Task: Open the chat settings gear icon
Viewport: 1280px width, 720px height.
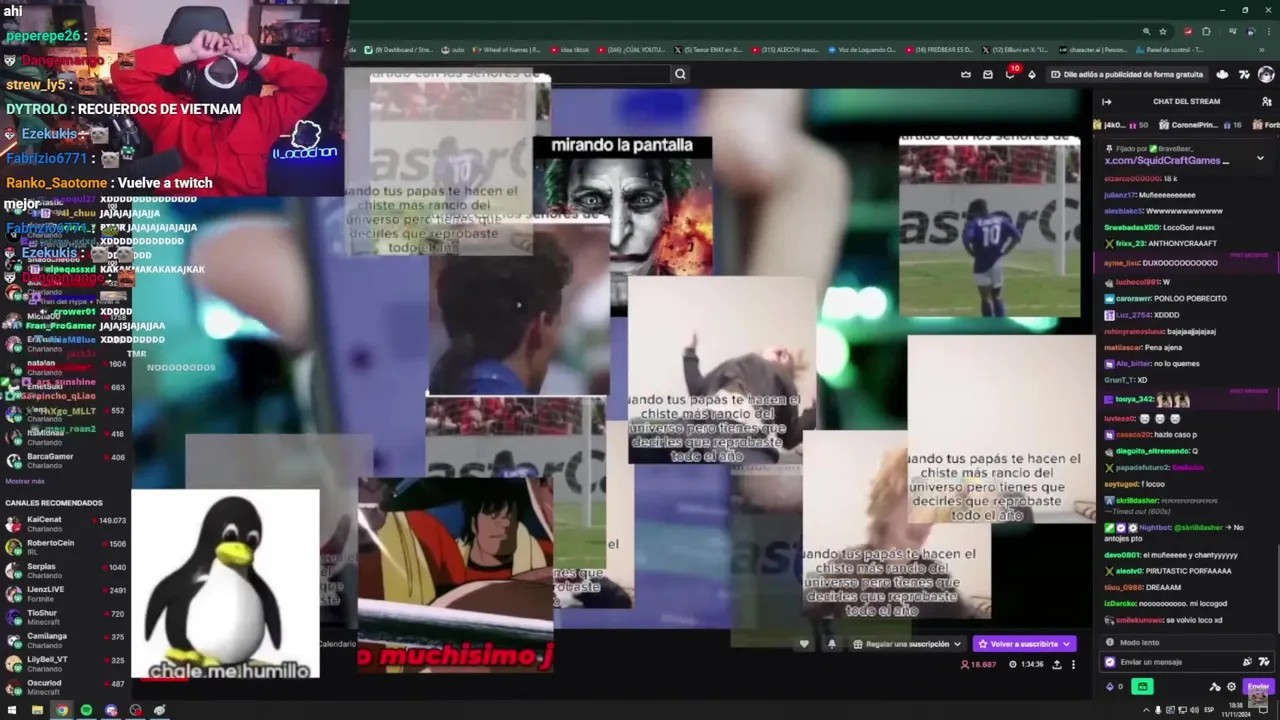Action: pyautogui.click(x=1231, y=686)
